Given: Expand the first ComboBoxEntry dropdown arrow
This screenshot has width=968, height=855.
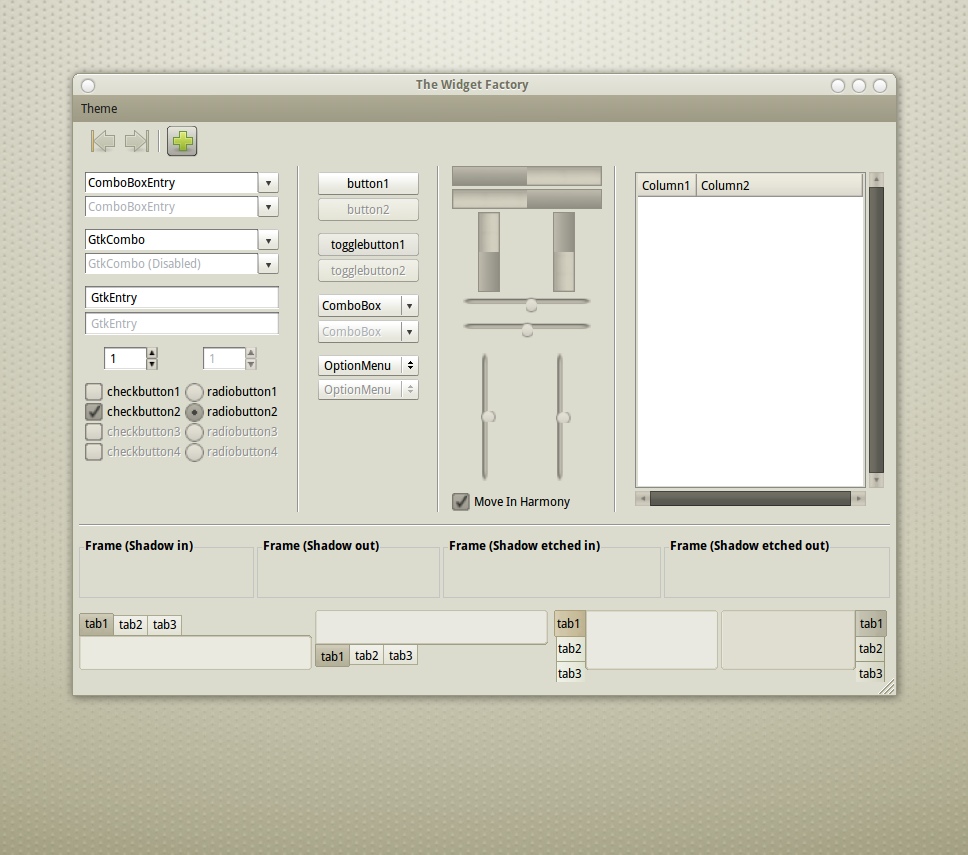Looking at the screenshot, I should pyautogui.click(x=268, y=183).
